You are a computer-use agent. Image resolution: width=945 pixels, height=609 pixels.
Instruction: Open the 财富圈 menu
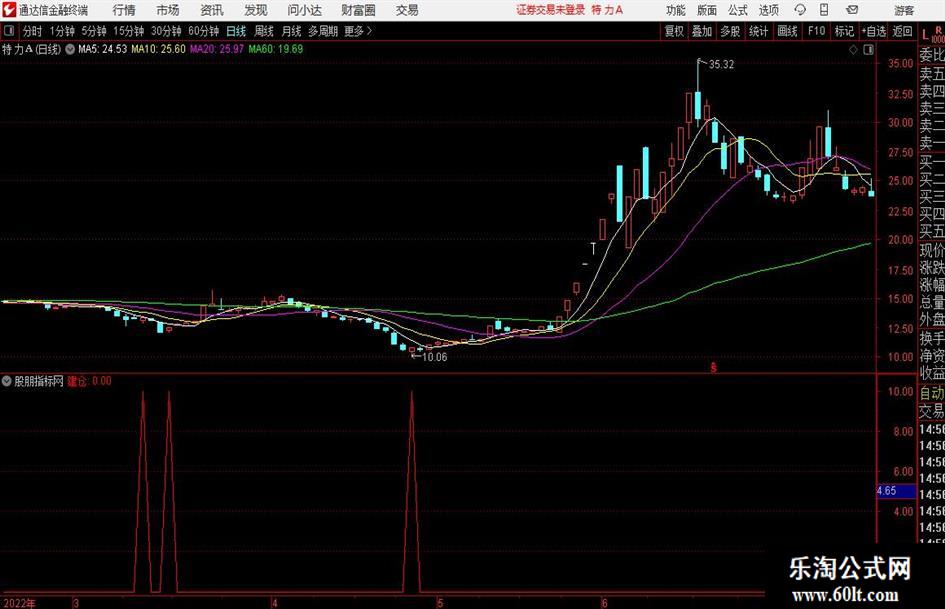358,10
